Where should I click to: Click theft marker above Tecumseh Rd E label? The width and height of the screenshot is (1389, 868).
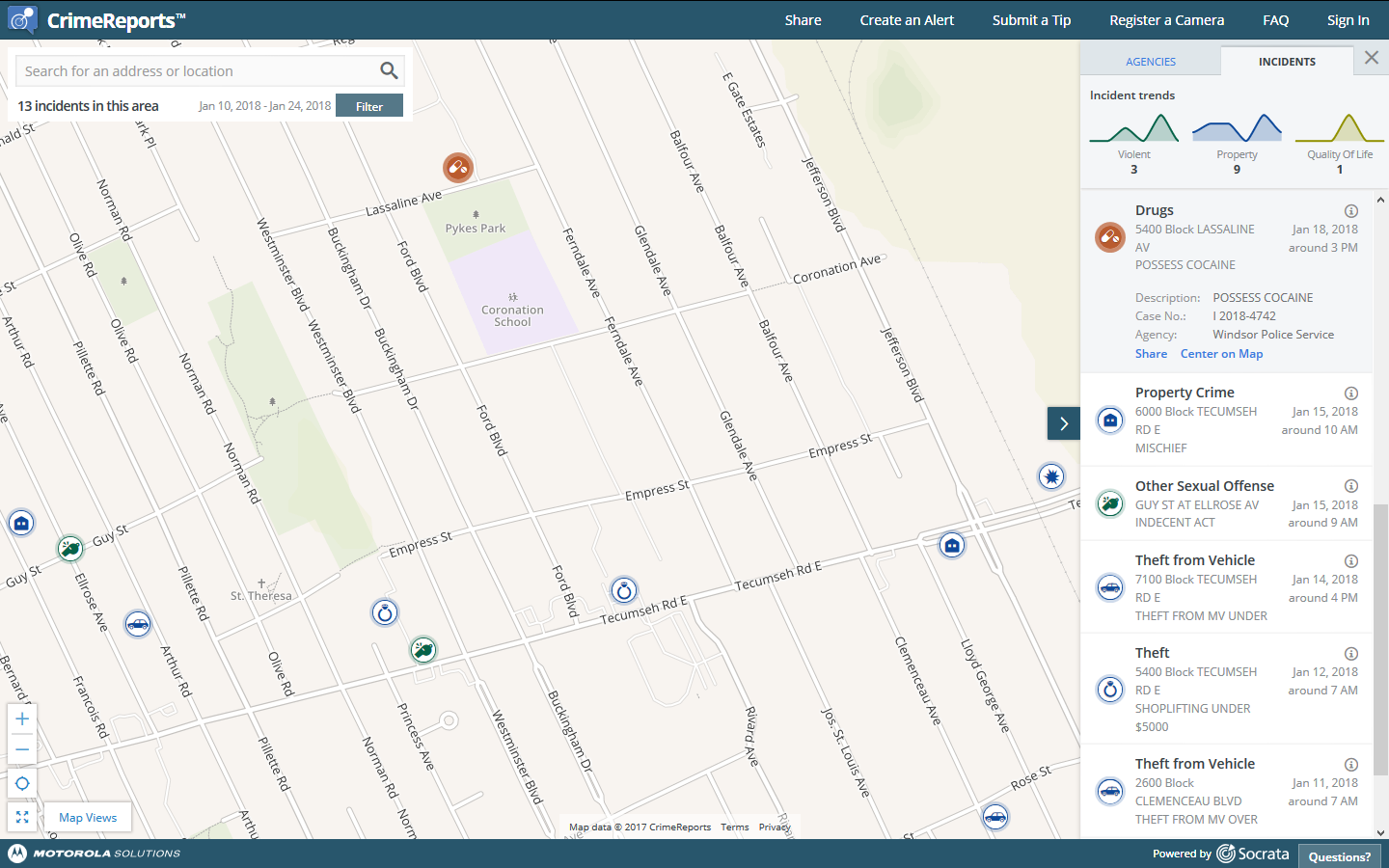coord(624,590)
